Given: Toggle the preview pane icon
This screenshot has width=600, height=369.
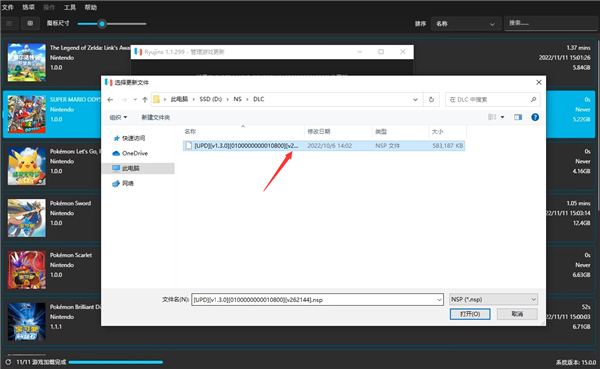Looking at the screenshot, I should pos(518,117).
